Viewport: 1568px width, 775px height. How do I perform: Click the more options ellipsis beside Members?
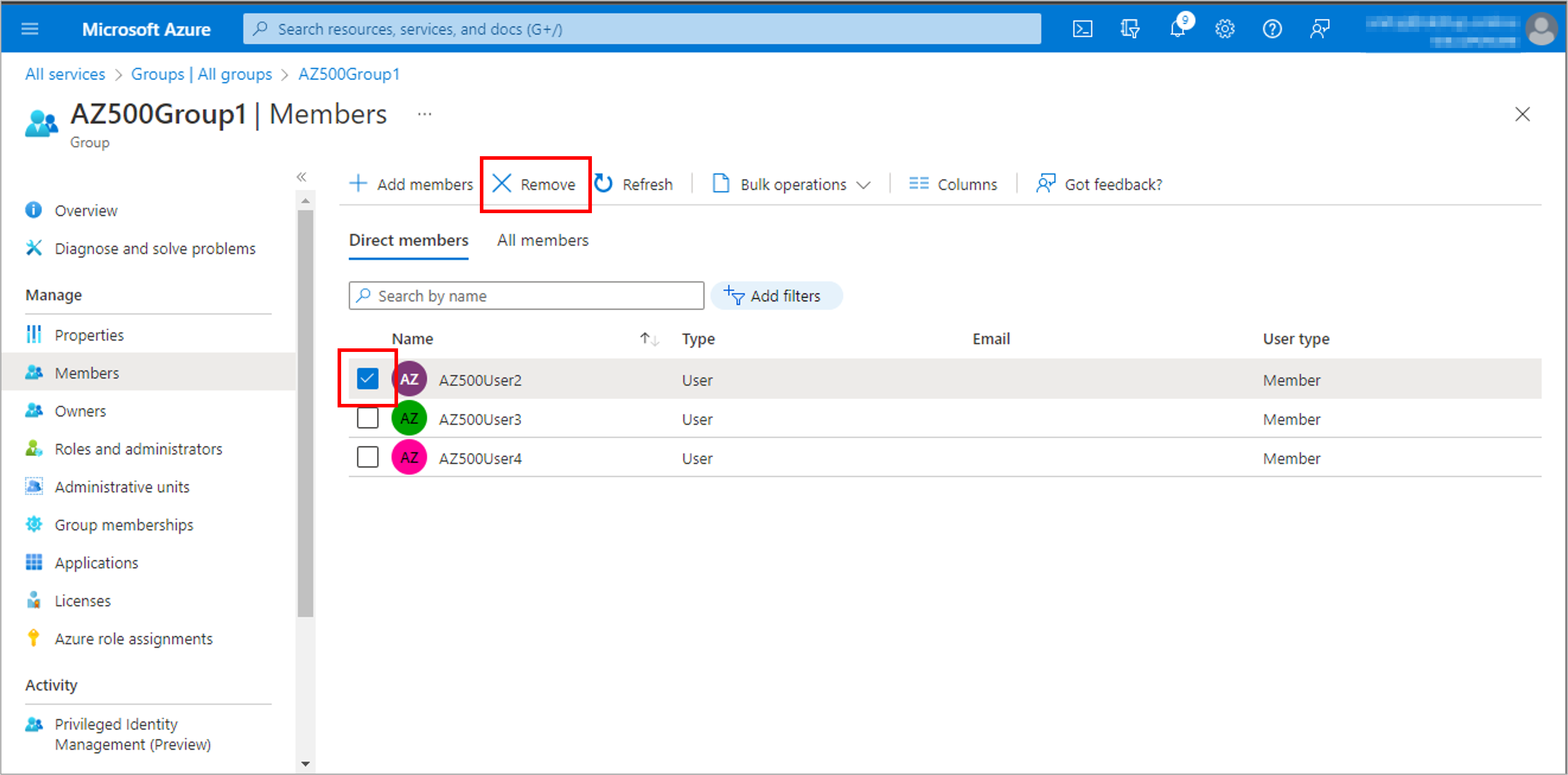424,115
